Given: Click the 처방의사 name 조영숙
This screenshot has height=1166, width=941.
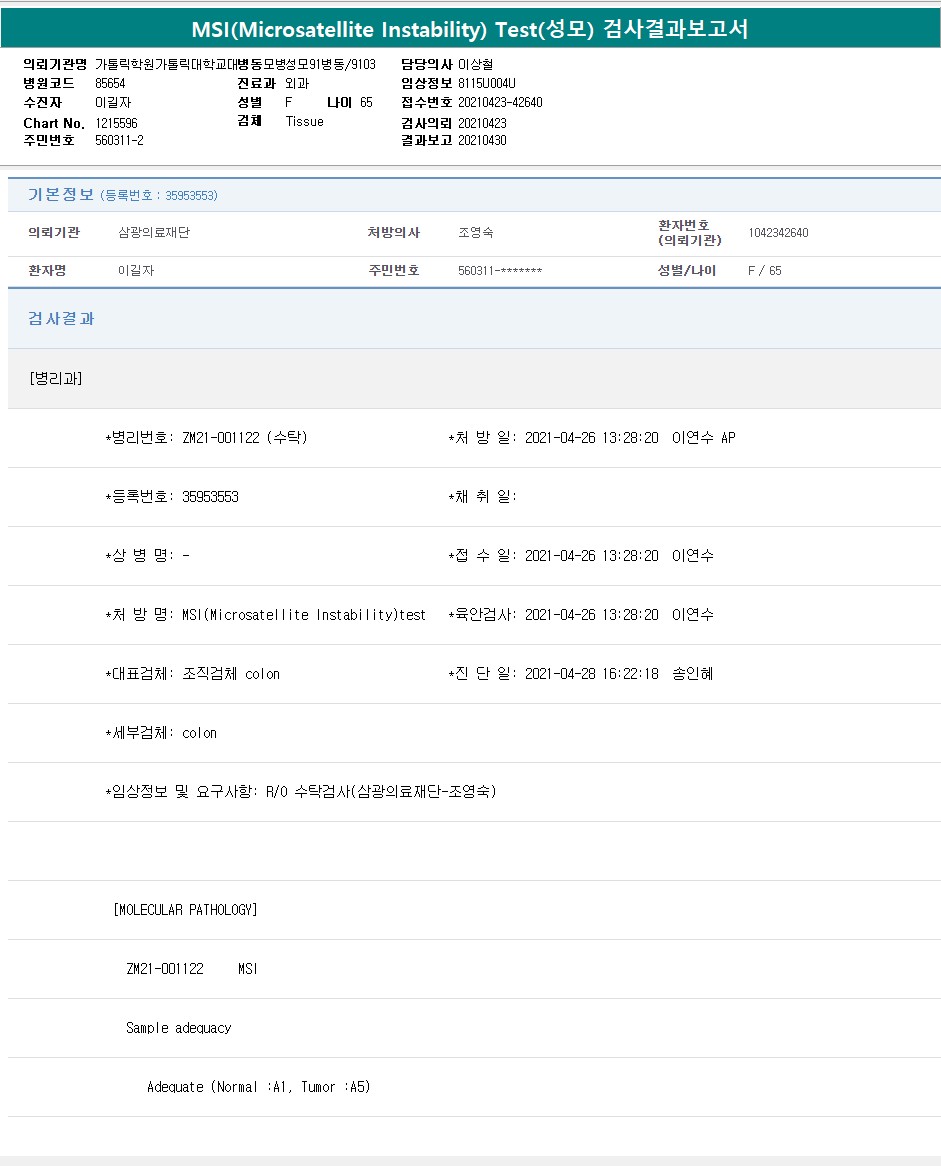Looking at the screenshot, I should click(476, 233).
